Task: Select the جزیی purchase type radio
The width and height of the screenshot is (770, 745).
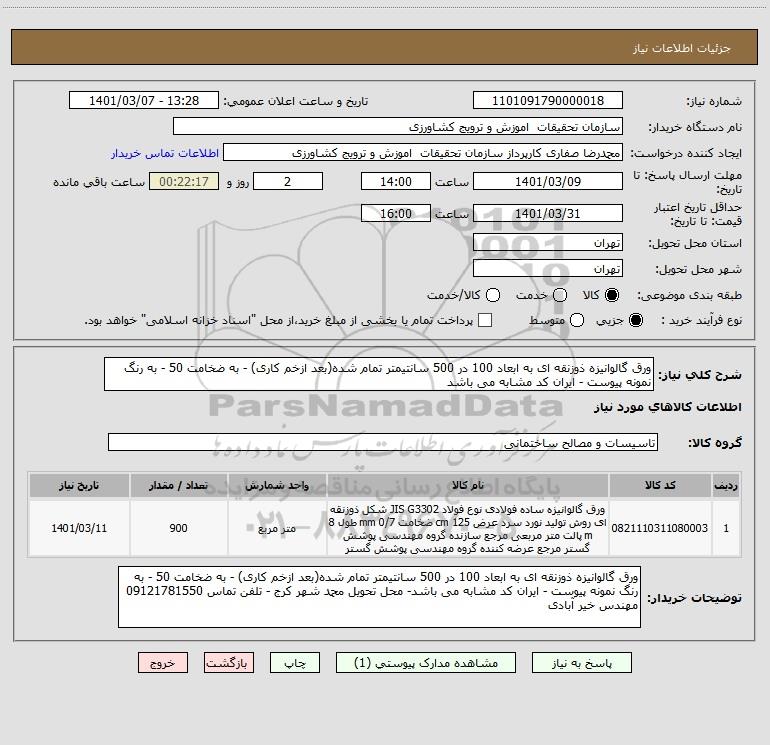Action: [x=636, y=320]
